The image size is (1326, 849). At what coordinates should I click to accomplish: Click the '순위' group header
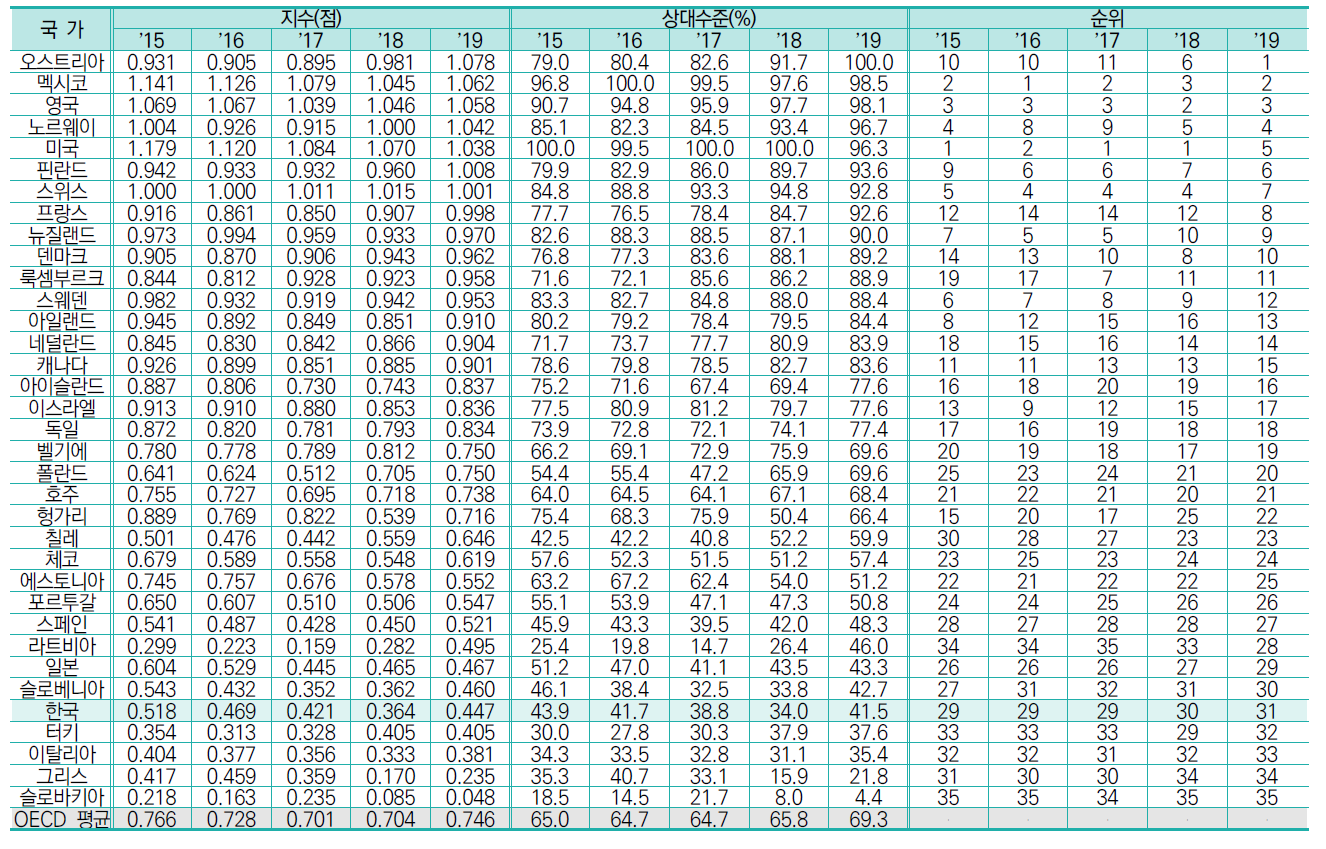coord(1107,17)
